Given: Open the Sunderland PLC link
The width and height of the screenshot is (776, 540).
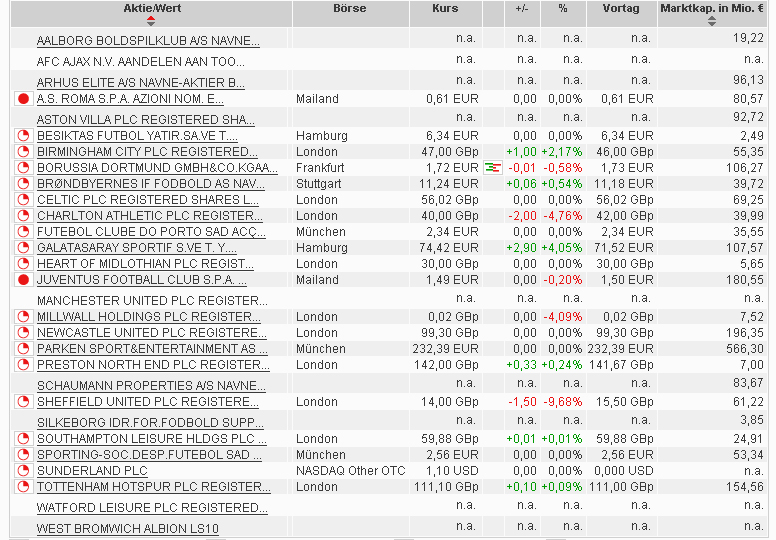Looking at the screenshot, I should (92, 470).
